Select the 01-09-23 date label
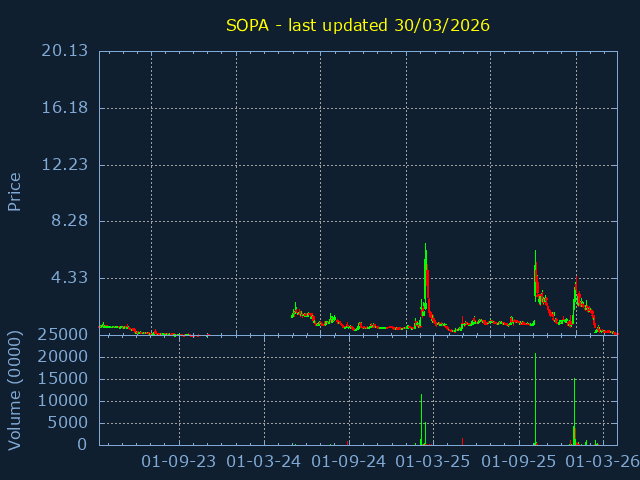640x480 pixels. 179,461
